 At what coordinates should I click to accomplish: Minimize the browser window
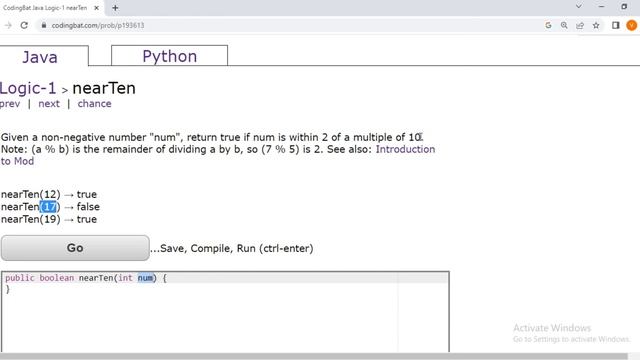click(601, 7)
